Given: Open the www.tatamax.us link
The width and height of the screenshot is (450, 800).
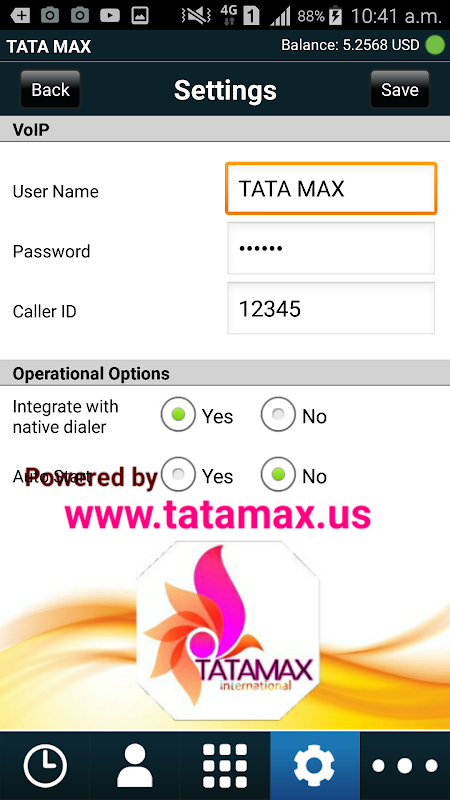Looking at the screenshot, I should (x=218, y=514).
